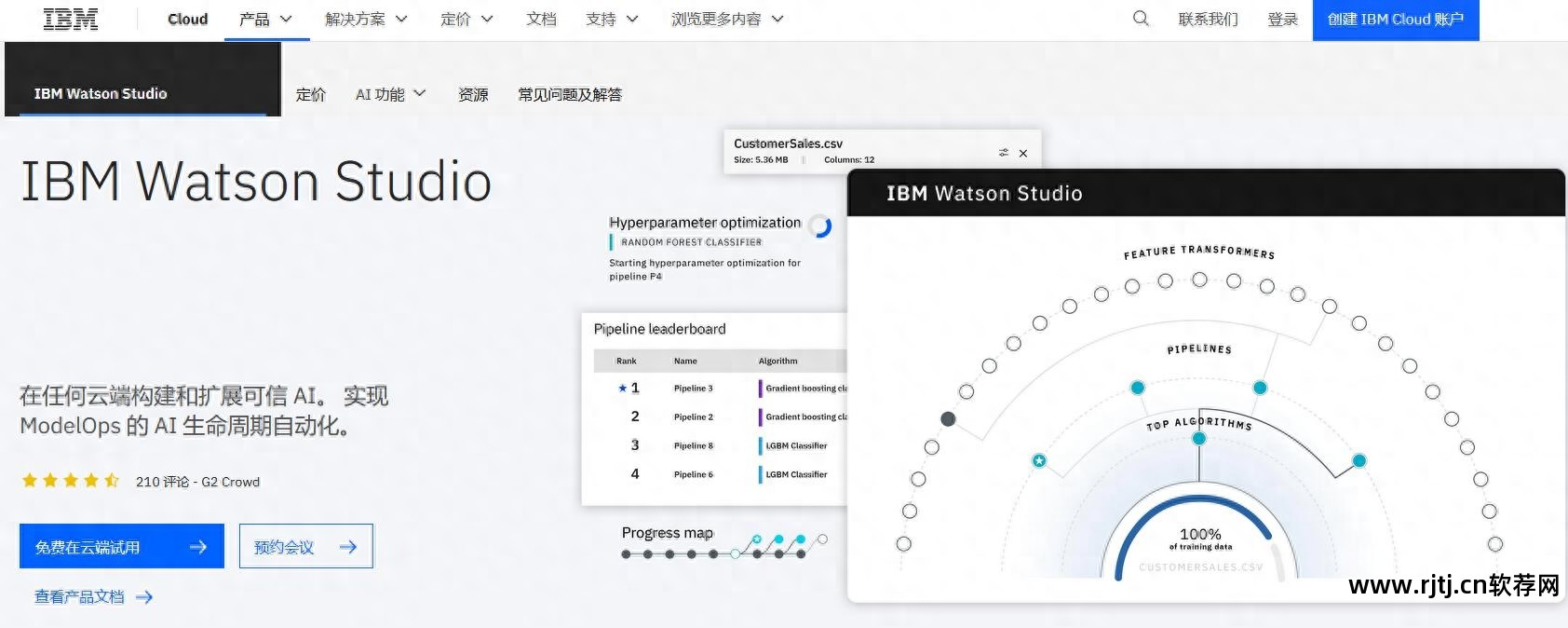Click the hyperparameter optimization spinner icon
The height and width of the screenshot is (628, 1568).
[x=820, y=226]
